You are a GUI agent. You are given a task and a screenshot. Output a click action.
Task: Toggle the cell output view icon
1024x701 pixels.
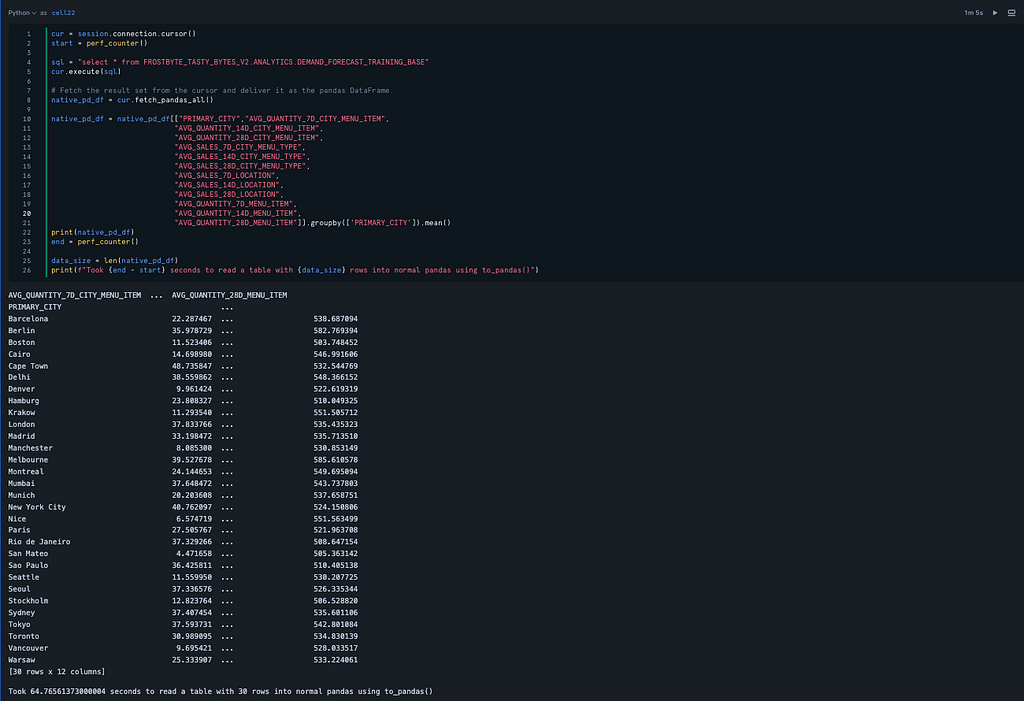pyautogui.click(x=1012, y=12)
